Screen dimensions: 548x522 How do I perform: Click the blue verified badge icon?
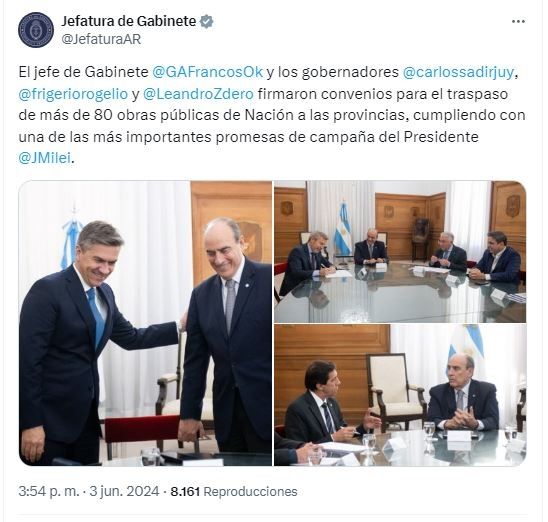tap(207, 22)
